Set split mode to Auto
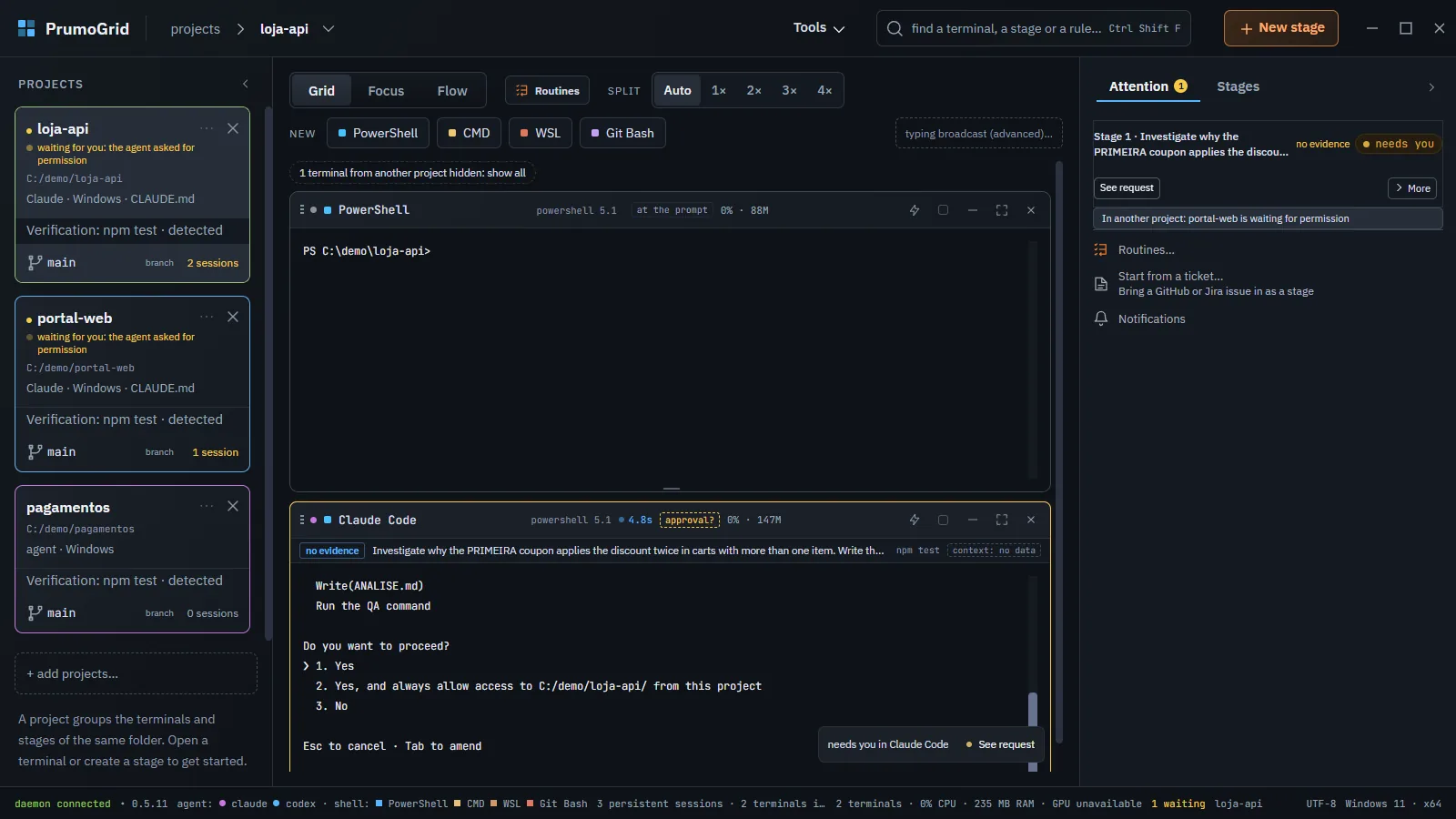Image resolution: width=1456 pixels, height=819 pixels. [x=677, y=90]
